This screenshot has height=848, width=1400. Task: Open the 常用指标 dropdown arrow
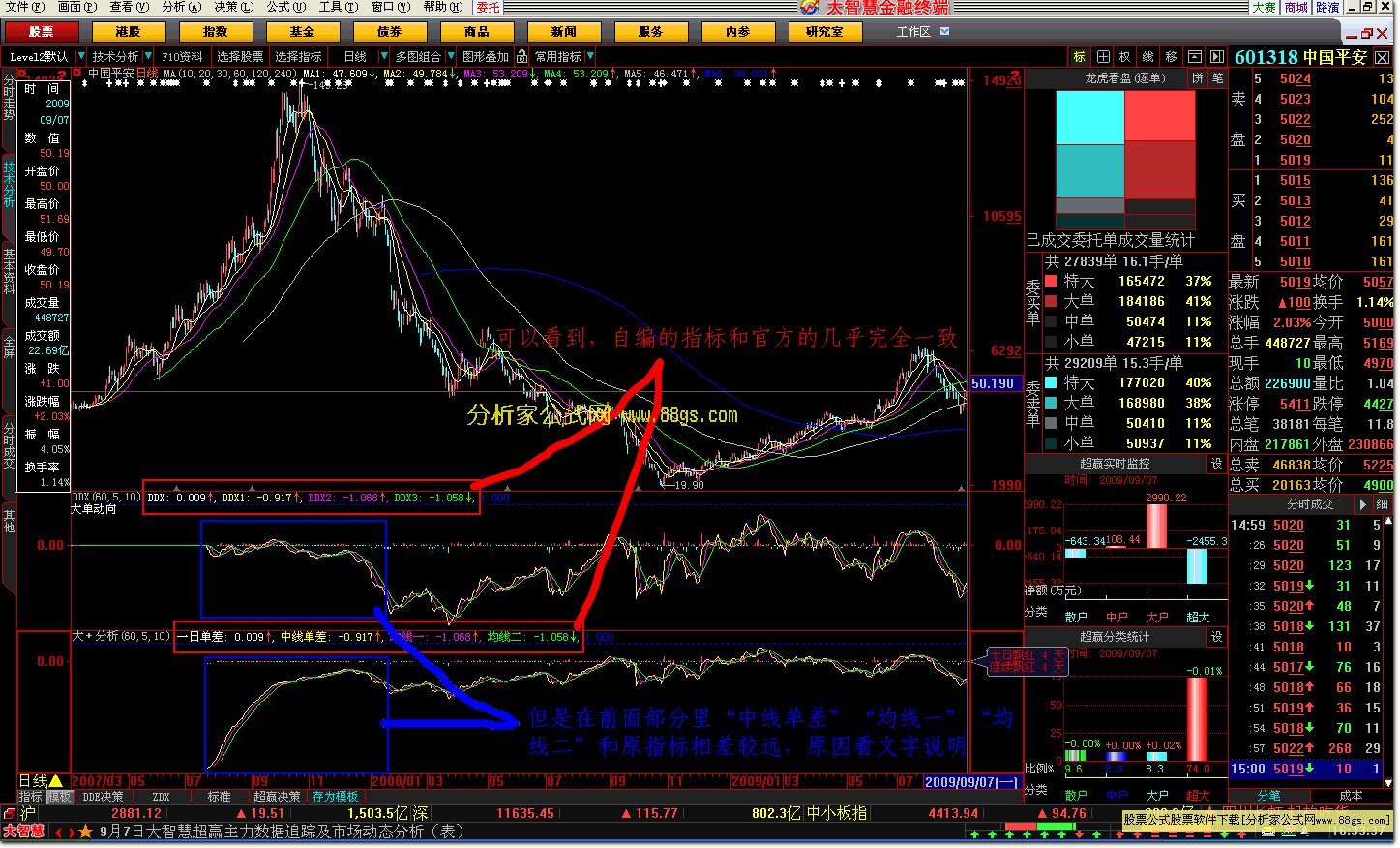coord(589,57)
